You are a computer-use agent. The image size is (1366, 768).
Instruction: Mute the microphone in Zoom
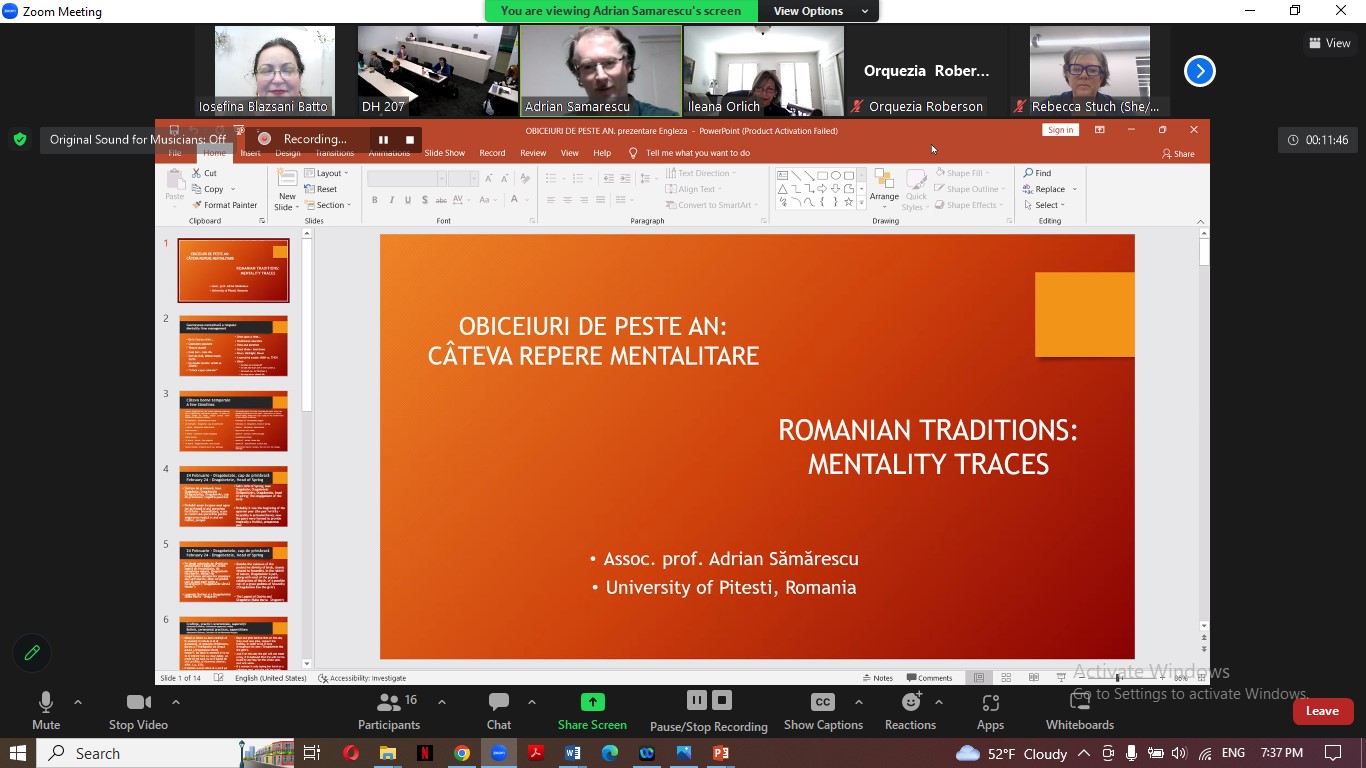(45, 702)
